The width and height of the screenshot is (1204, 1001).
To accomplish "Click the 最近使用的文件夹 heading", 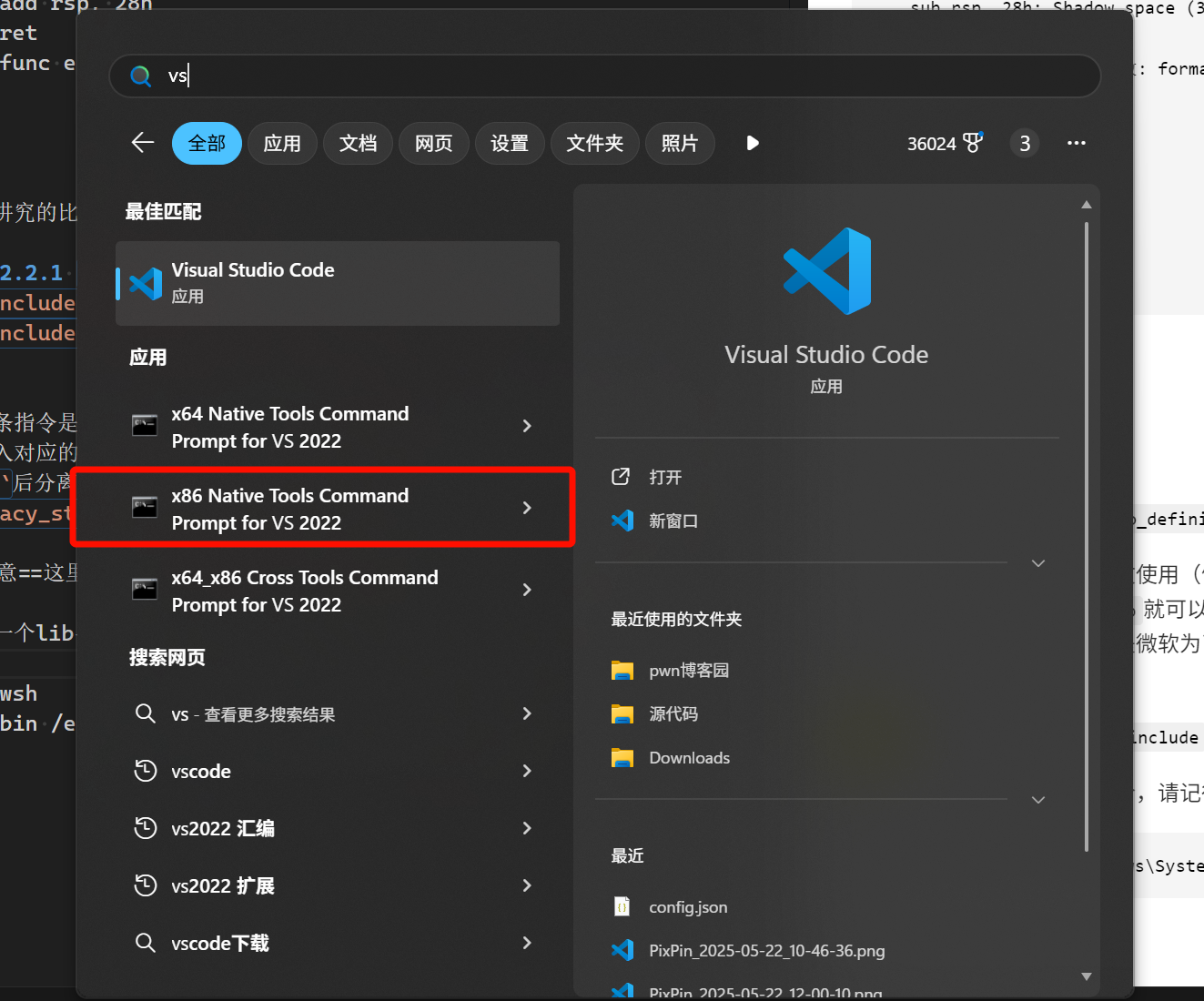I will [676, 620].
